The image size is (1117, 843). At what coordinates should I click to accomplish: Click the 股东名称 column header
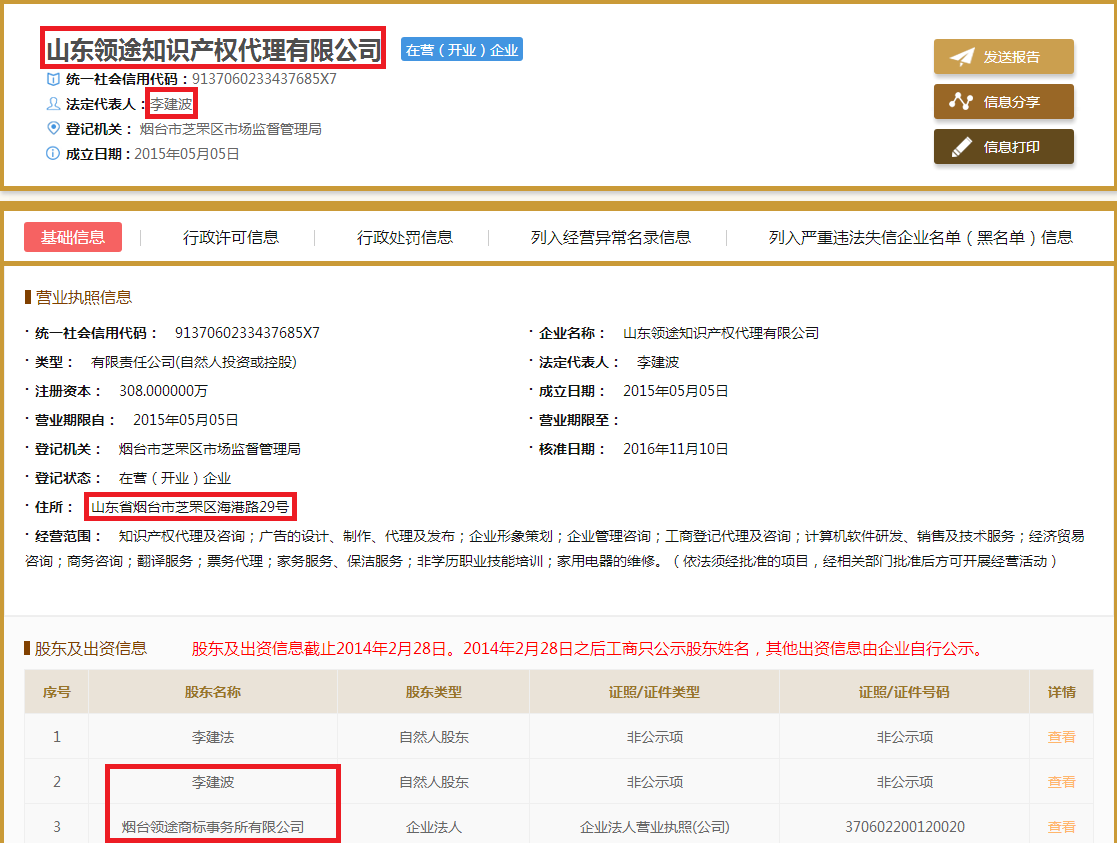212,692
